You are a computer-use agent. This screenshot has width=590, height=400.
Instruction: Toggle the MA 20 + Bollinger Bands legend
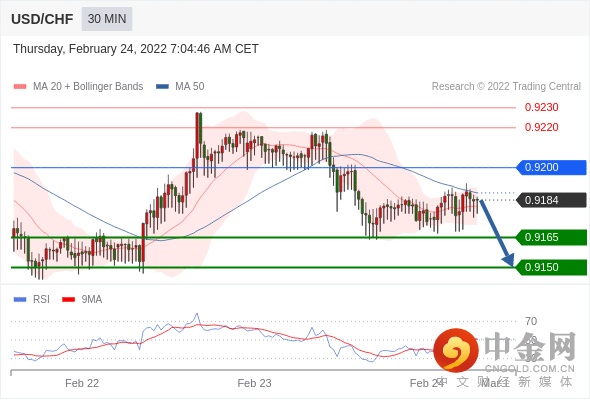[78, 87]
